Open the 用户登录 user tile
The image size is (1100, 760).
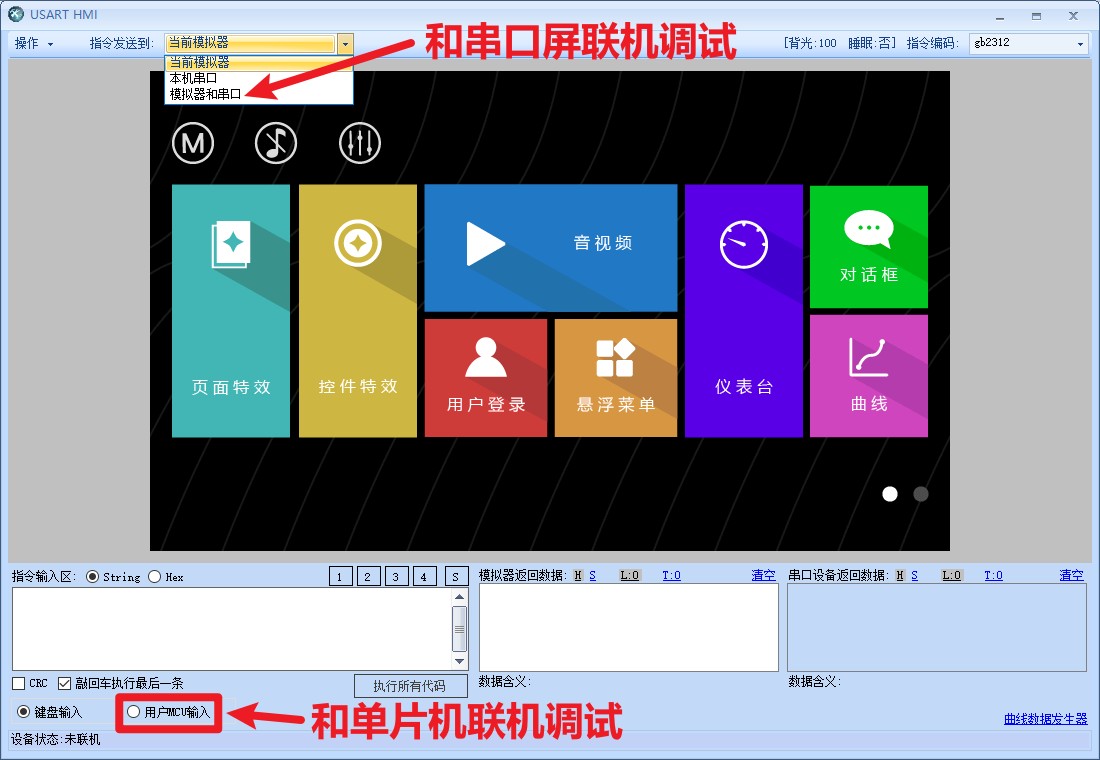485,378
